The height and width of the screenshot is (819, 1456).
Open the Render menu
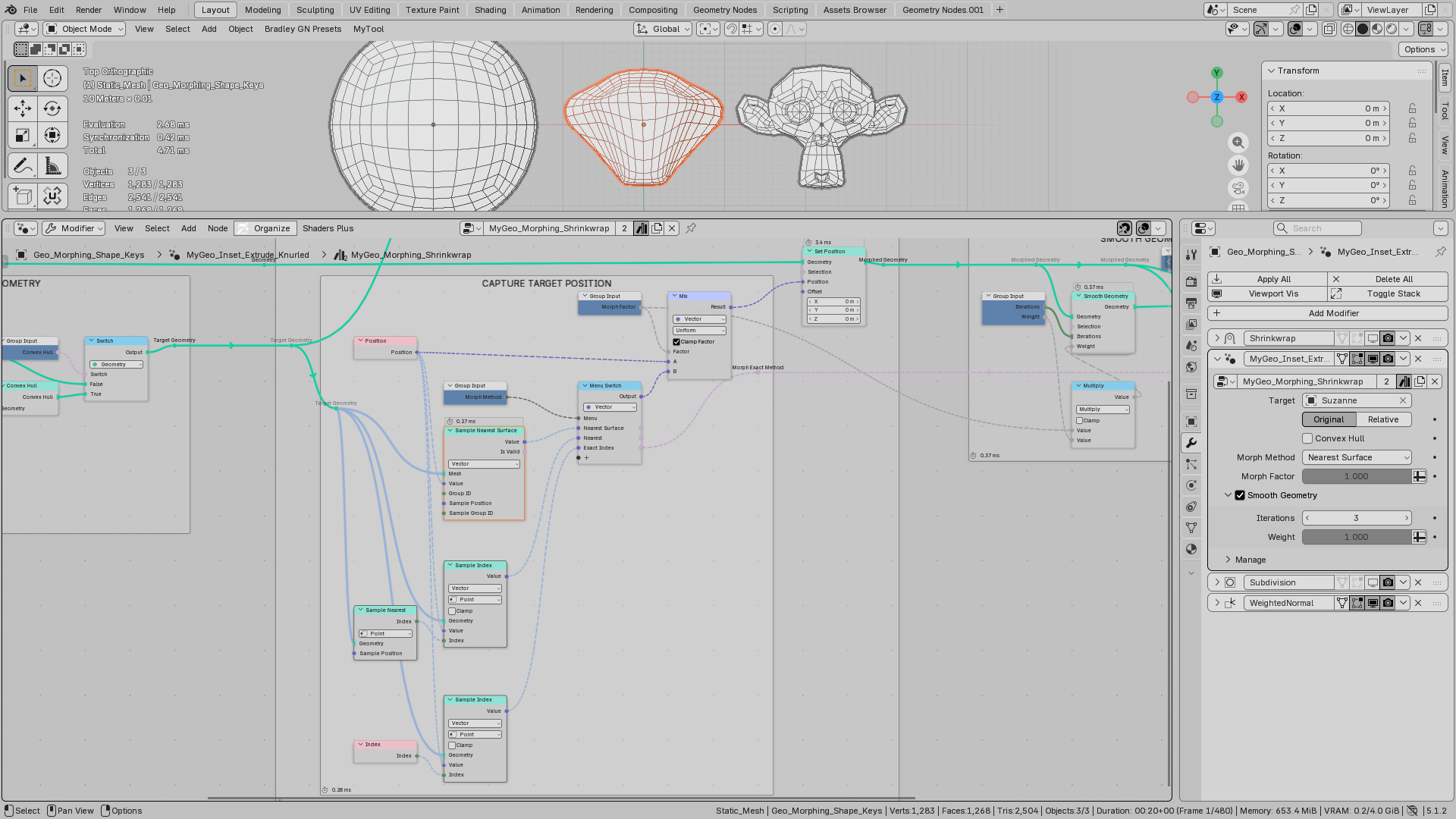(89, 10)
